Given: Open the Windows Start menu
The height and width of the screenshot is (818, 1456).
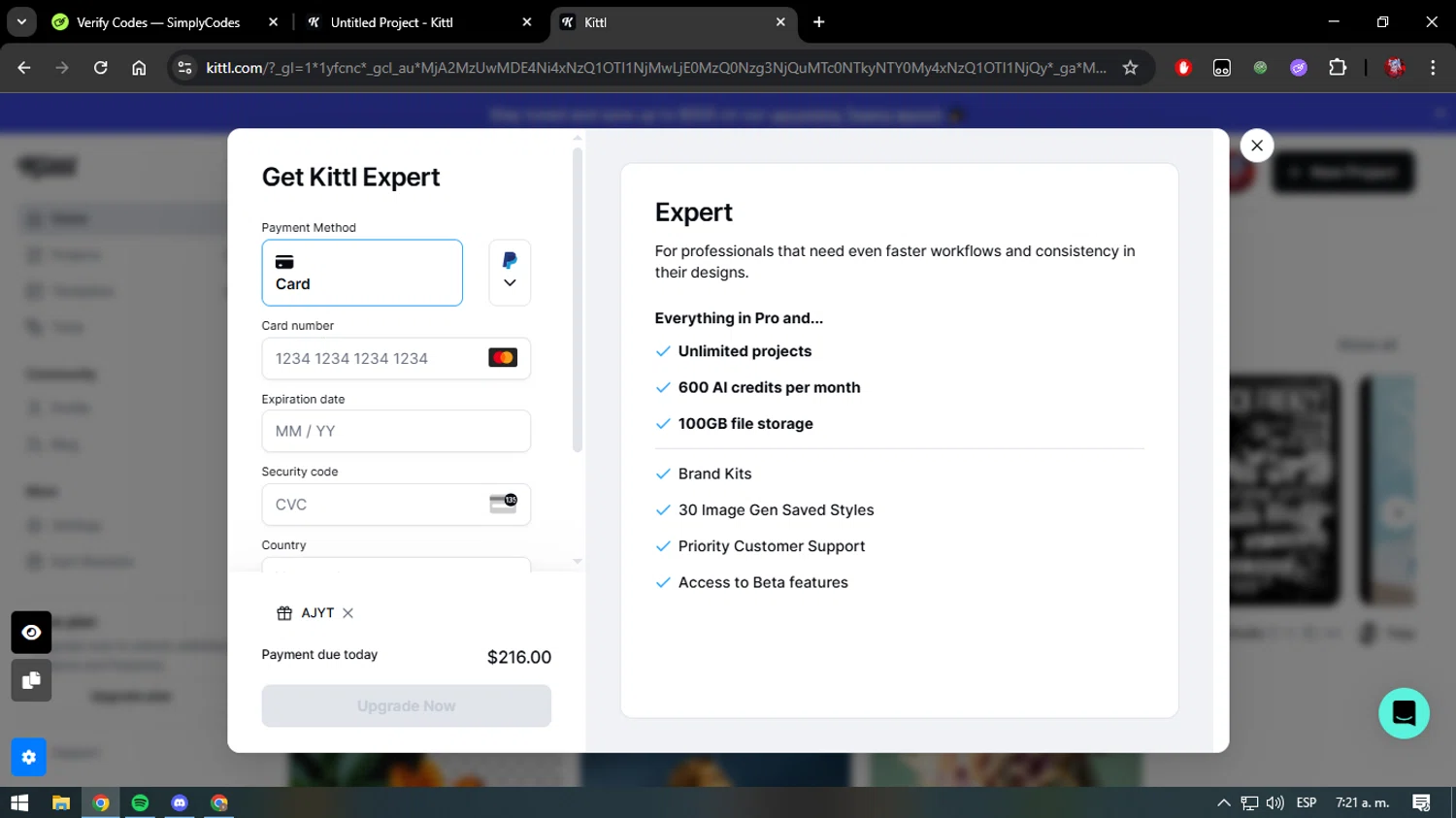Looking at the screenshot, I should [19, 802].
